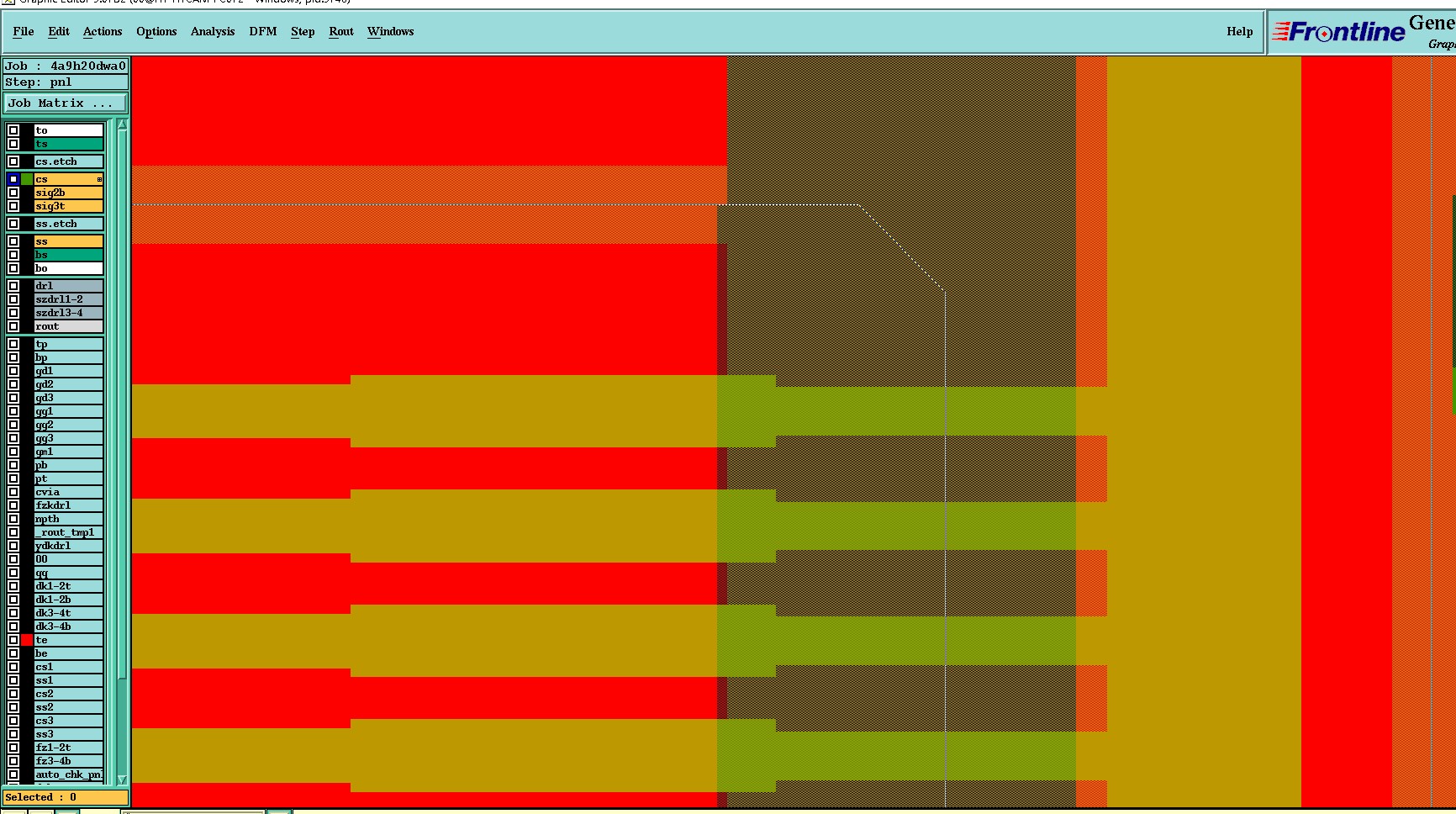Toggle the sig3t layer checkbox
Viewport: 1456px width, 814px height.
click(x=13, y=206)
